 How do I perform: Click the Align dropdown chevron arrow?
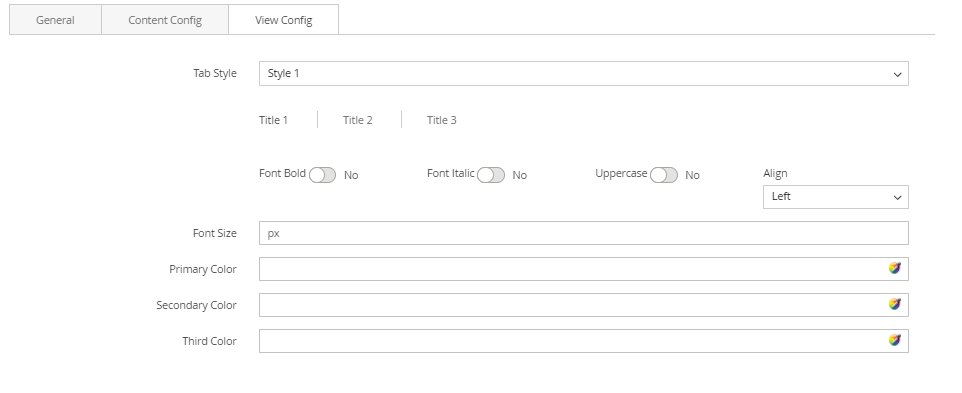pos(898,197)
